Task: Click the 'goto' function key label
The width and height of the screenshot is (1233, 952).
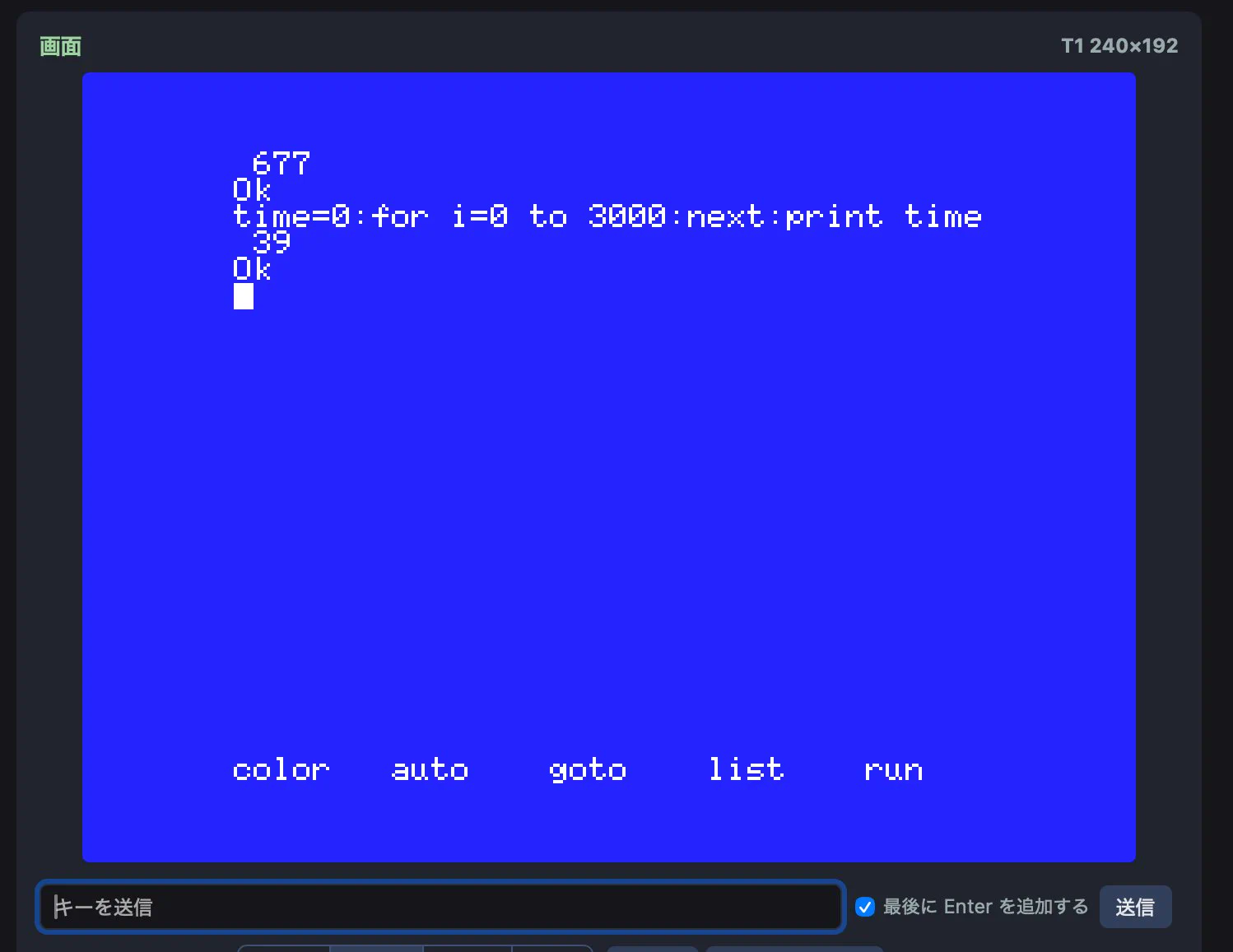Action: pos(588,770)
